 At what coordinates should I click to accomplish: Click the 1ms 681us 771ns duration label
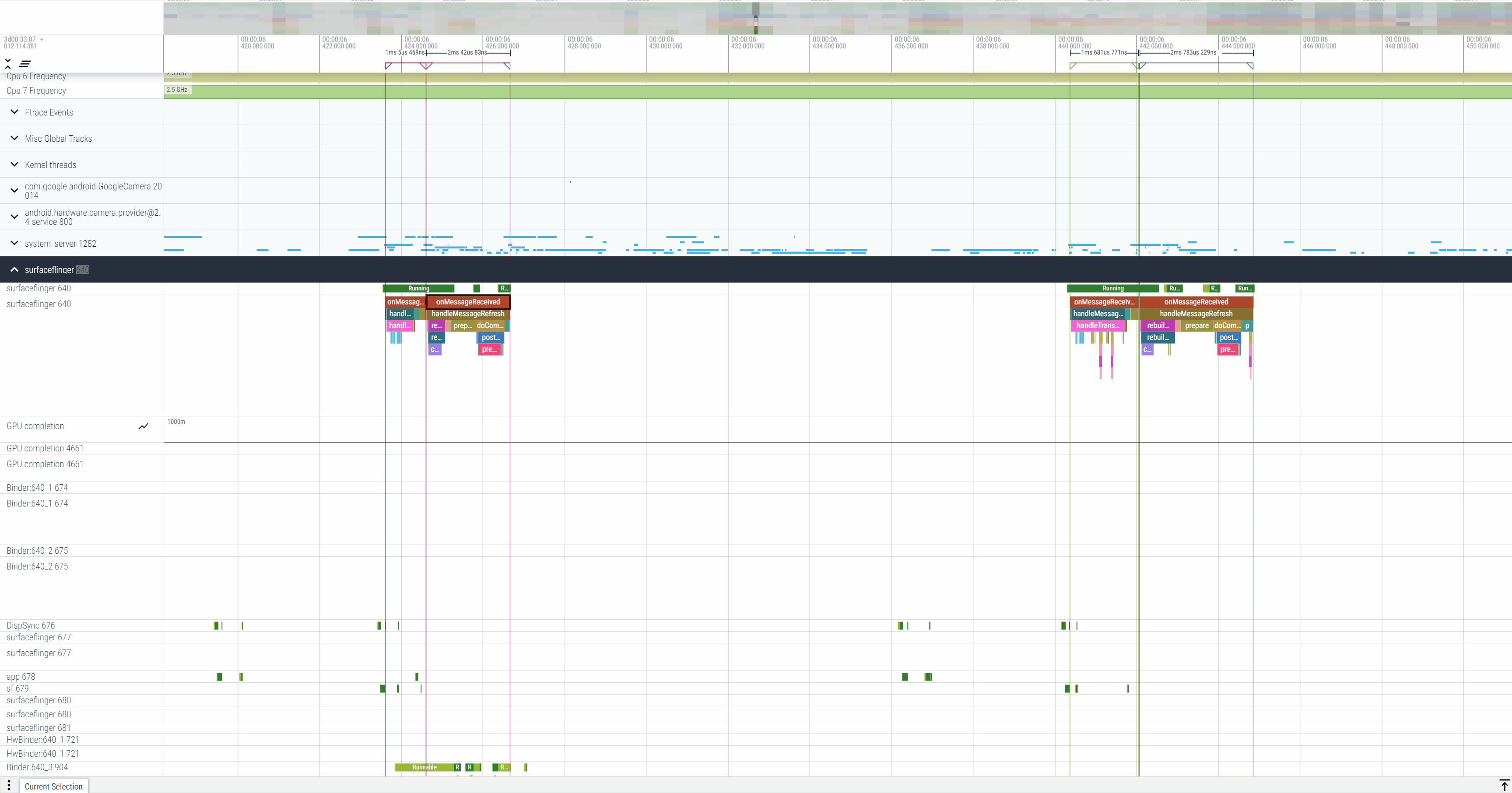coord(1104,52)
